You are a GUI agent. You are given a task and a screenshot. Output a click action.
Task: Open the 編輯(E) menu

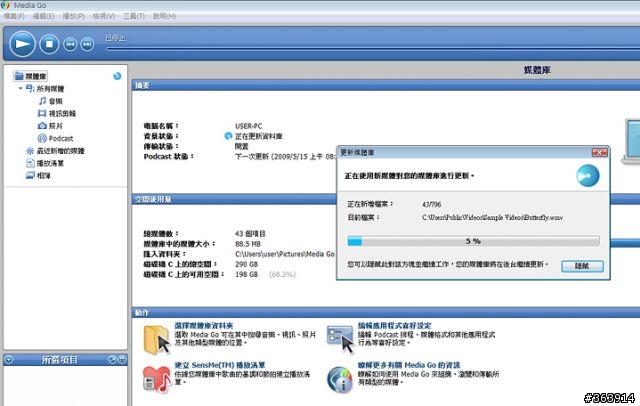click(x=44, y=16)
